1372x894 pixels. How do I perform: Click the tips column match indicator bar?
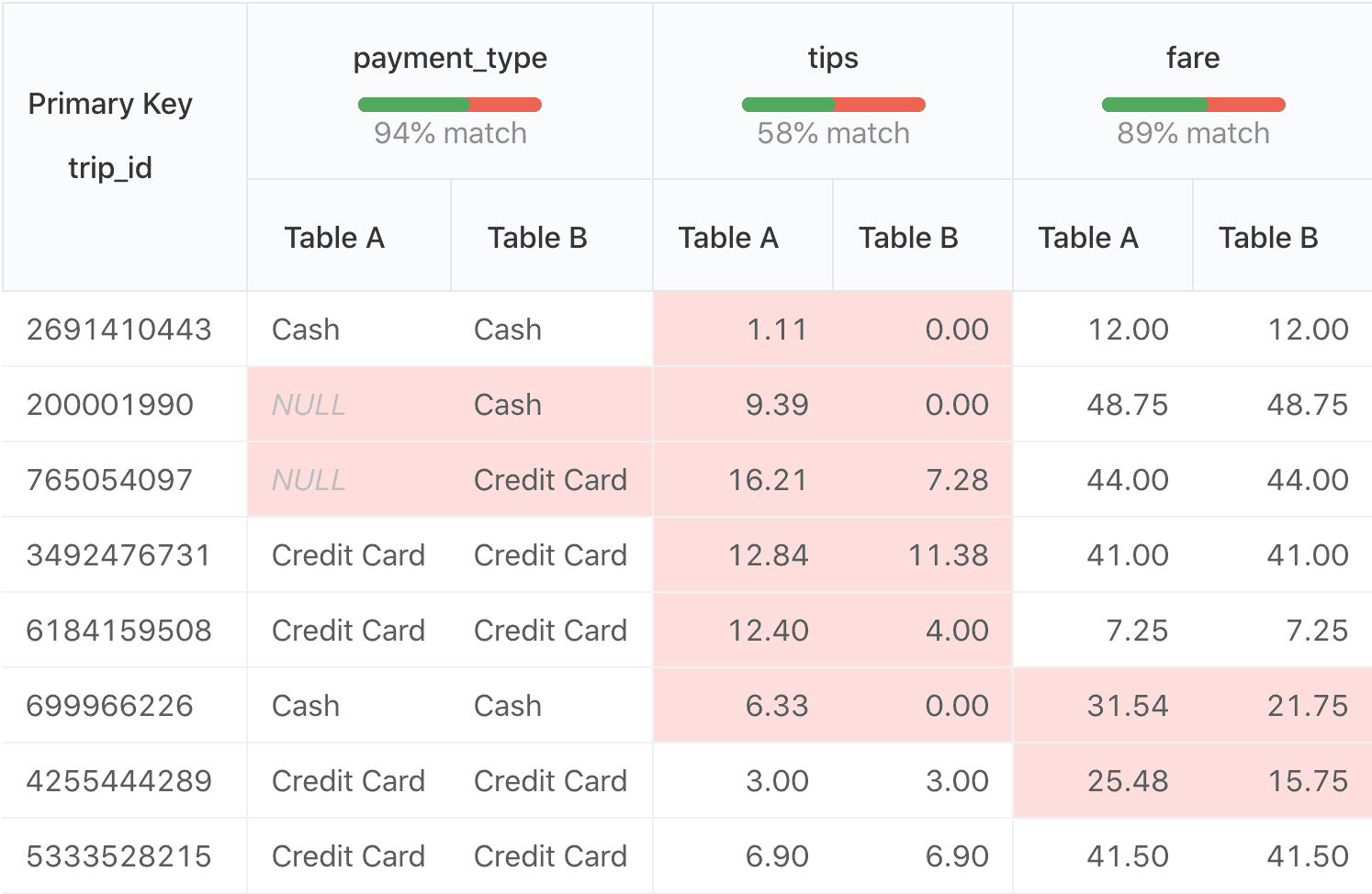tap(832, 104)
